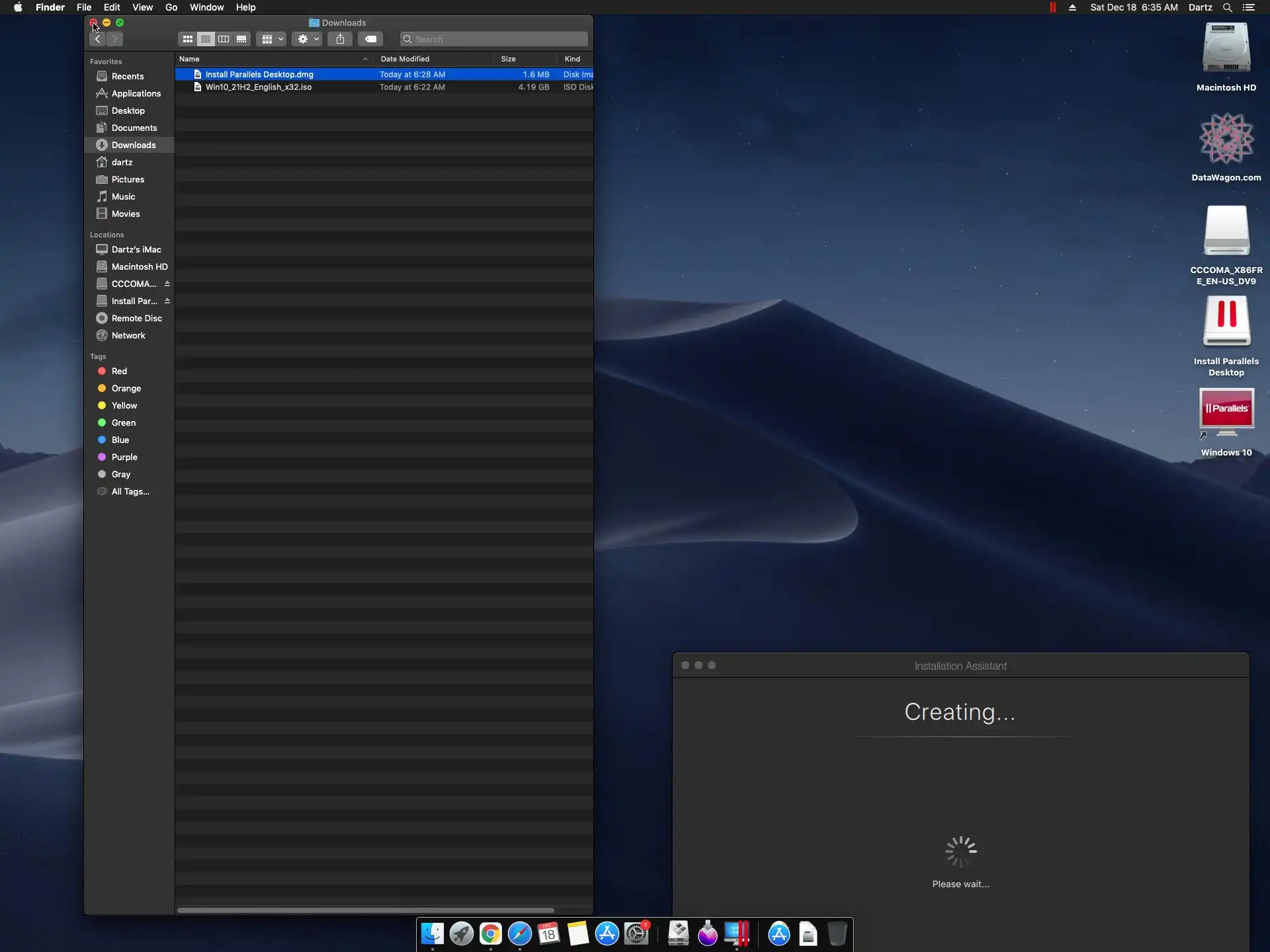1270x952 pixels.
Task: Select Win10_21H2_English_x32.iso file
Action: pos(258,87)
